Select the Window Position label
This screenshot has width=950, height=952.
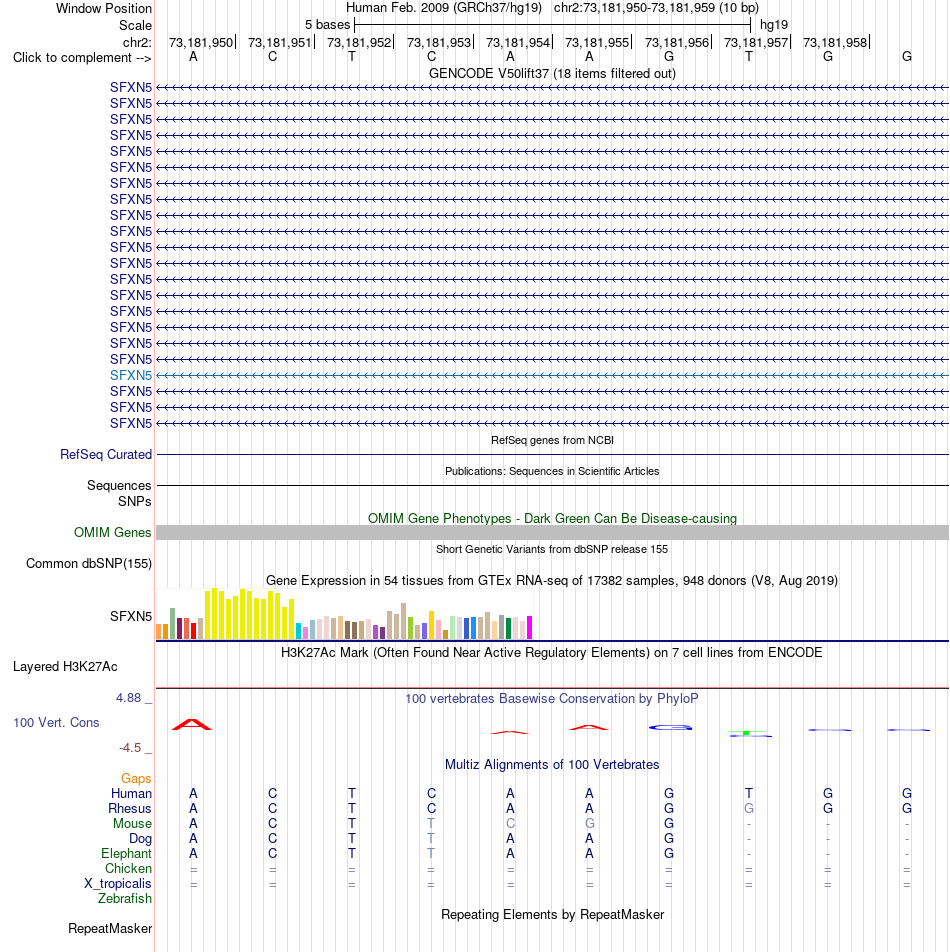[x=104, y=8]
